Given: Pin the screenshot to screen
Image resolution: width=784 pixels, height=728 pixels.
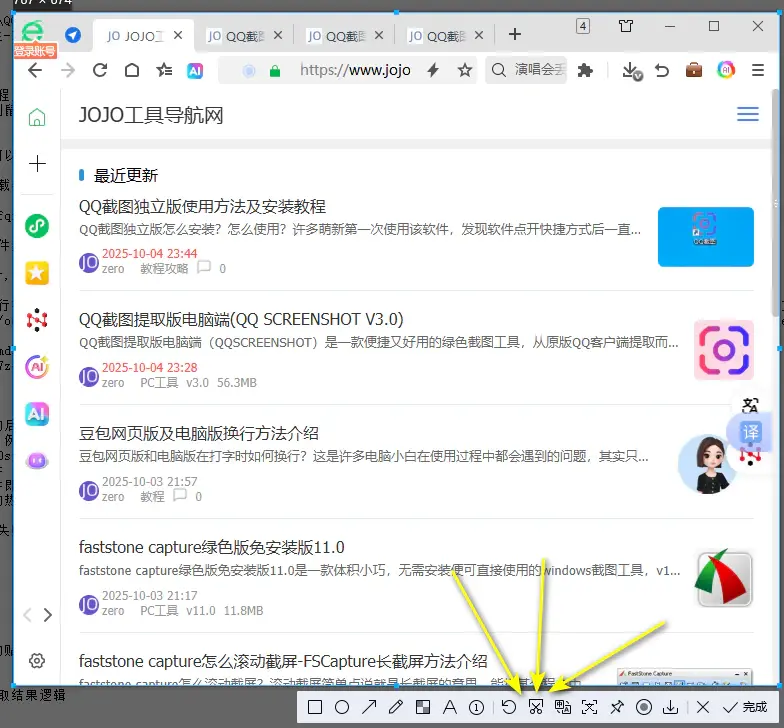Looking at the screenshot, I should click(x=617, y=707).
